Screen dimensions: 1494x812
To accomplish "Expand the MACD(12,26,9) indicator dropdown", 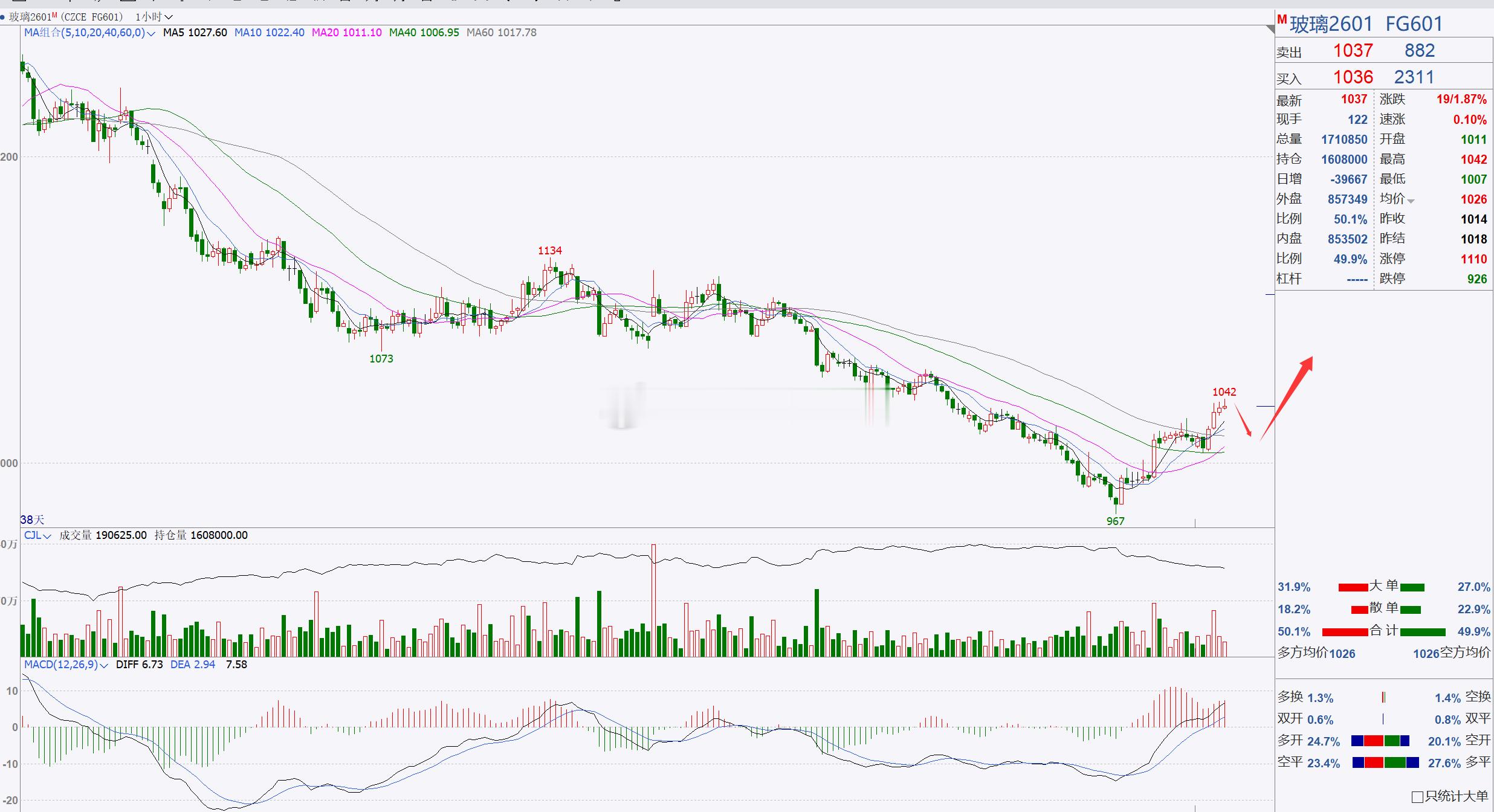I will [x=103, y=665].
